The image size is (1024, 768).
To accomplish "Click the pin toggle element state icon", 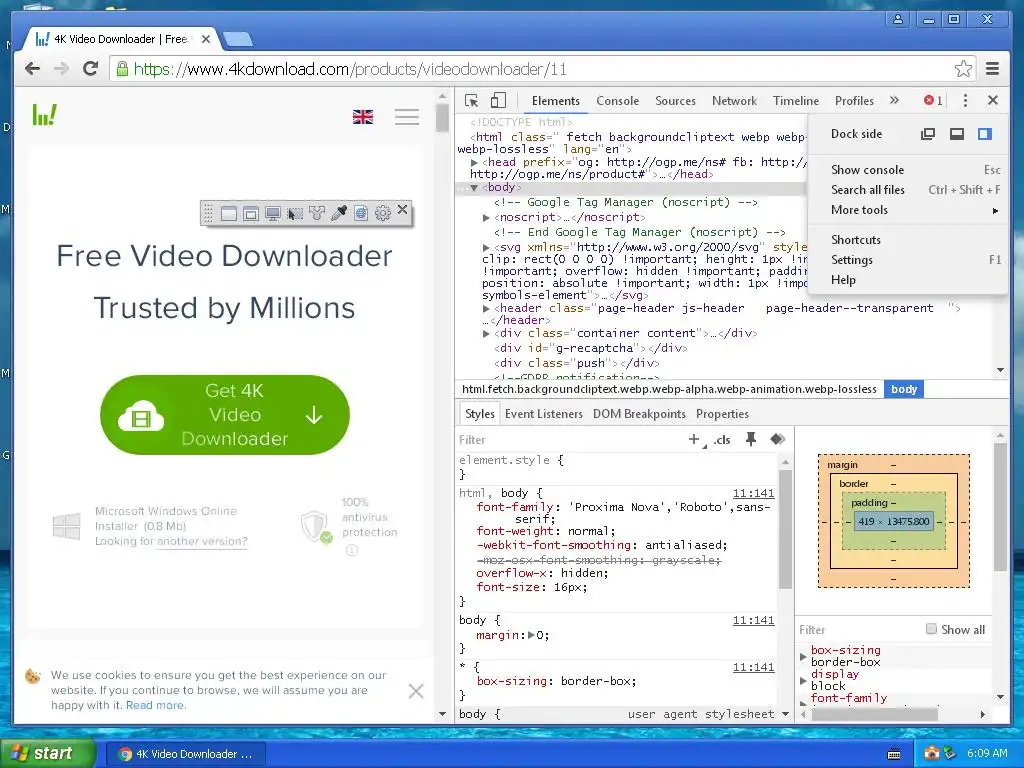I will pos(751,440).
